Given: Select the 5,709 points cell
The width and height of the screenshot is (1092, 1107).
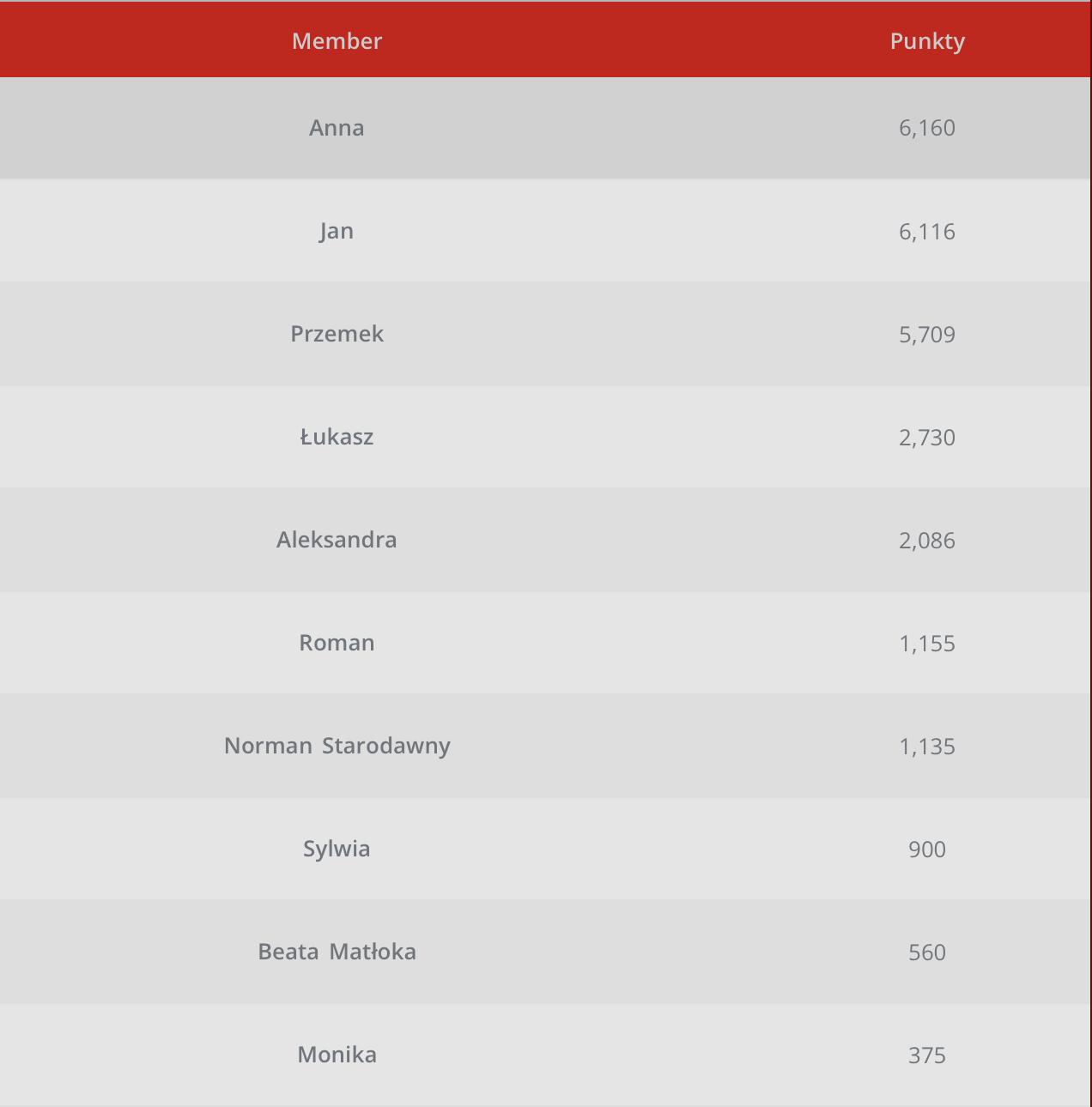Looking at the screenshot, I should click(x=927, y=334).
